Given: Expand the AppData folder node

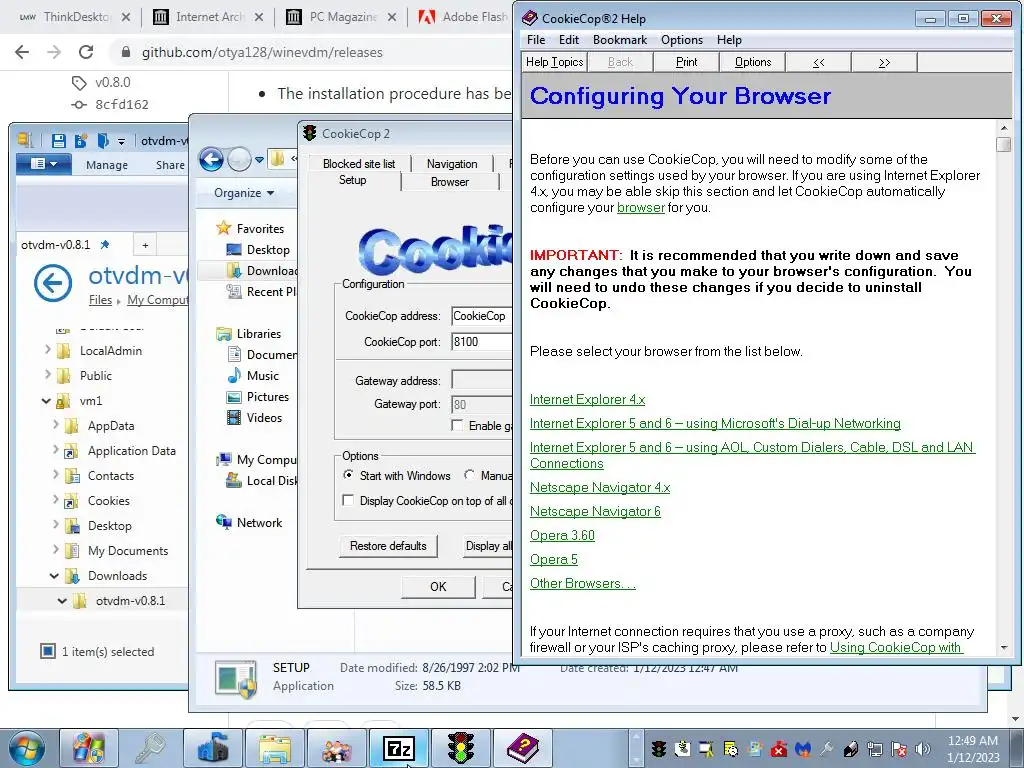Looking at the screenshot, I should (56, 425).
